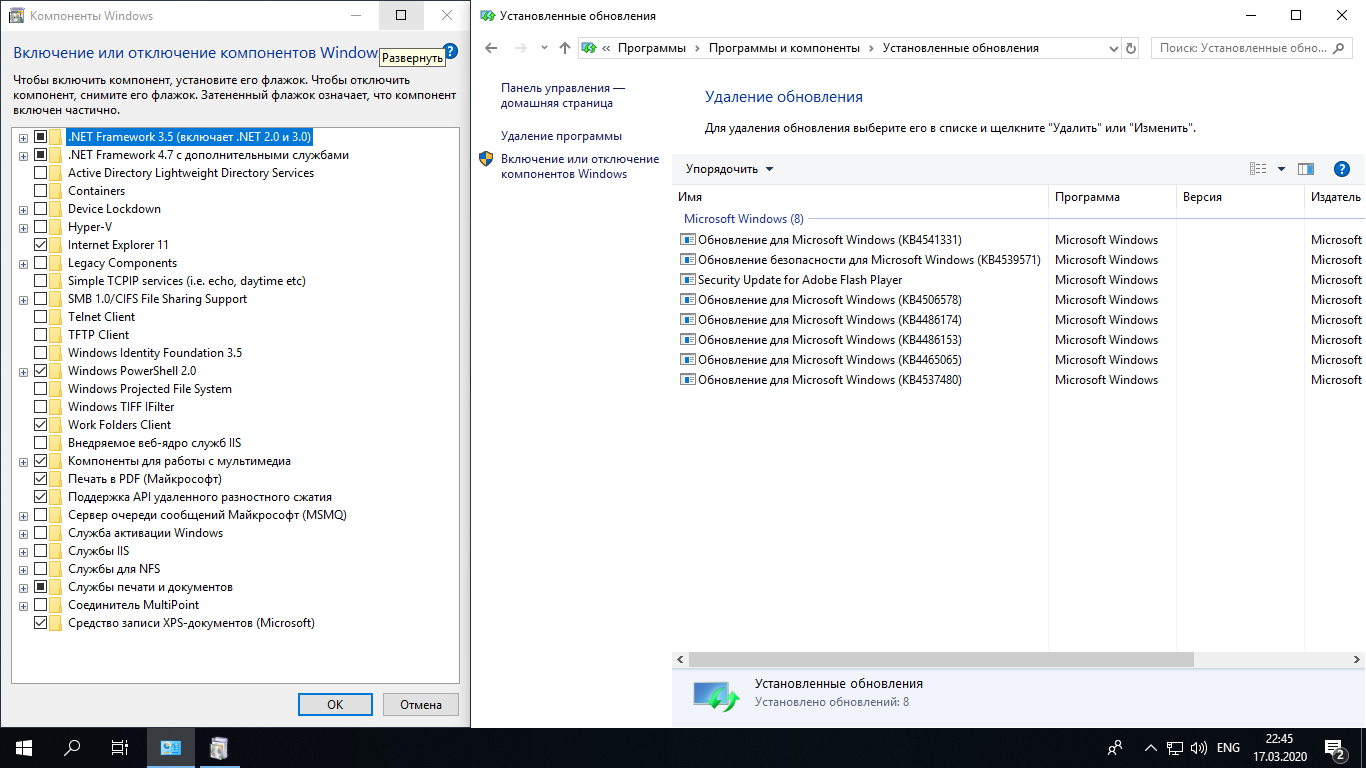Open the Упорядочить menu

tap(729, 169)
